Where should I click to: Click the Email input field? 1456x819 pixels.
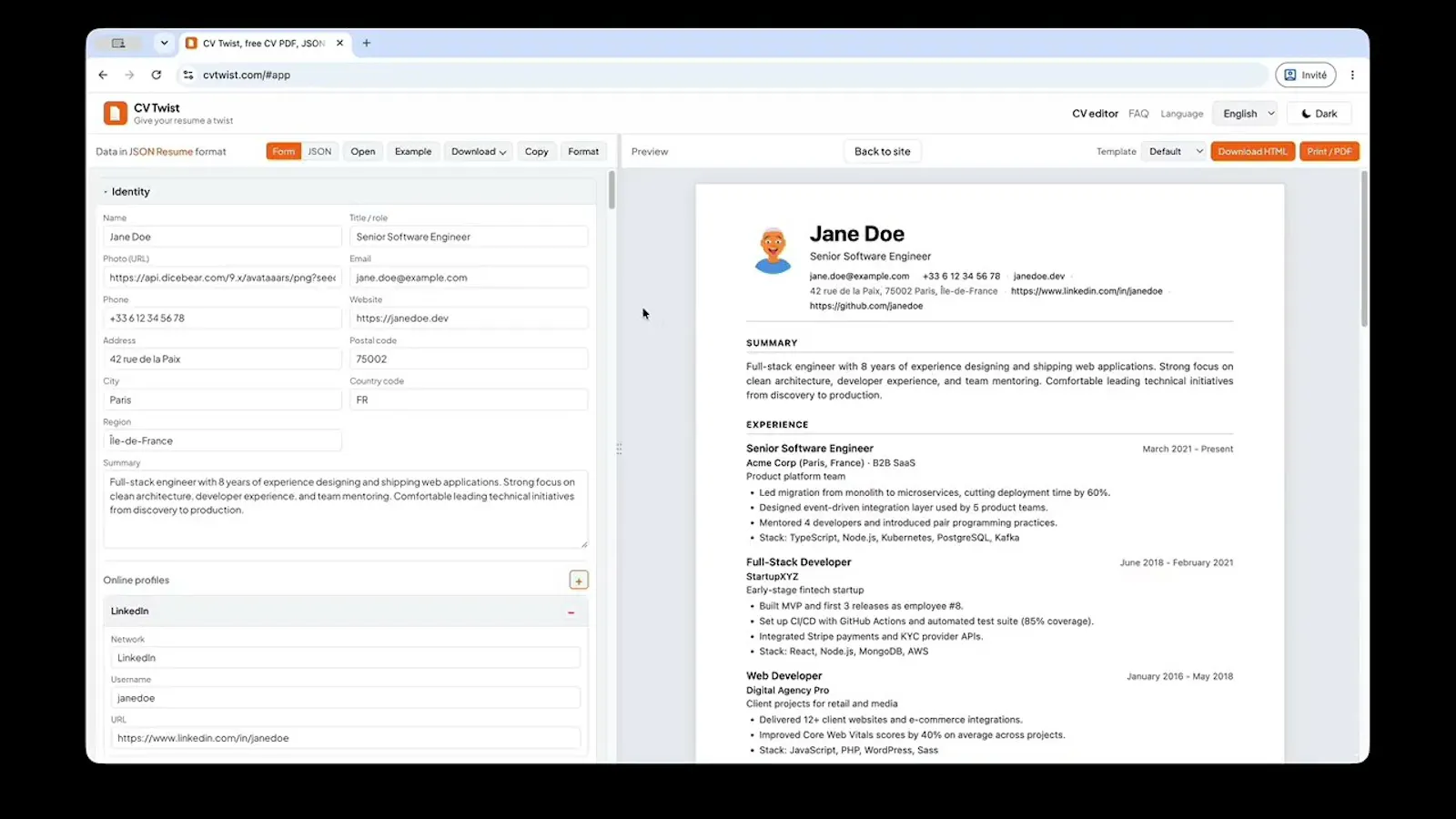coord(469,278)
